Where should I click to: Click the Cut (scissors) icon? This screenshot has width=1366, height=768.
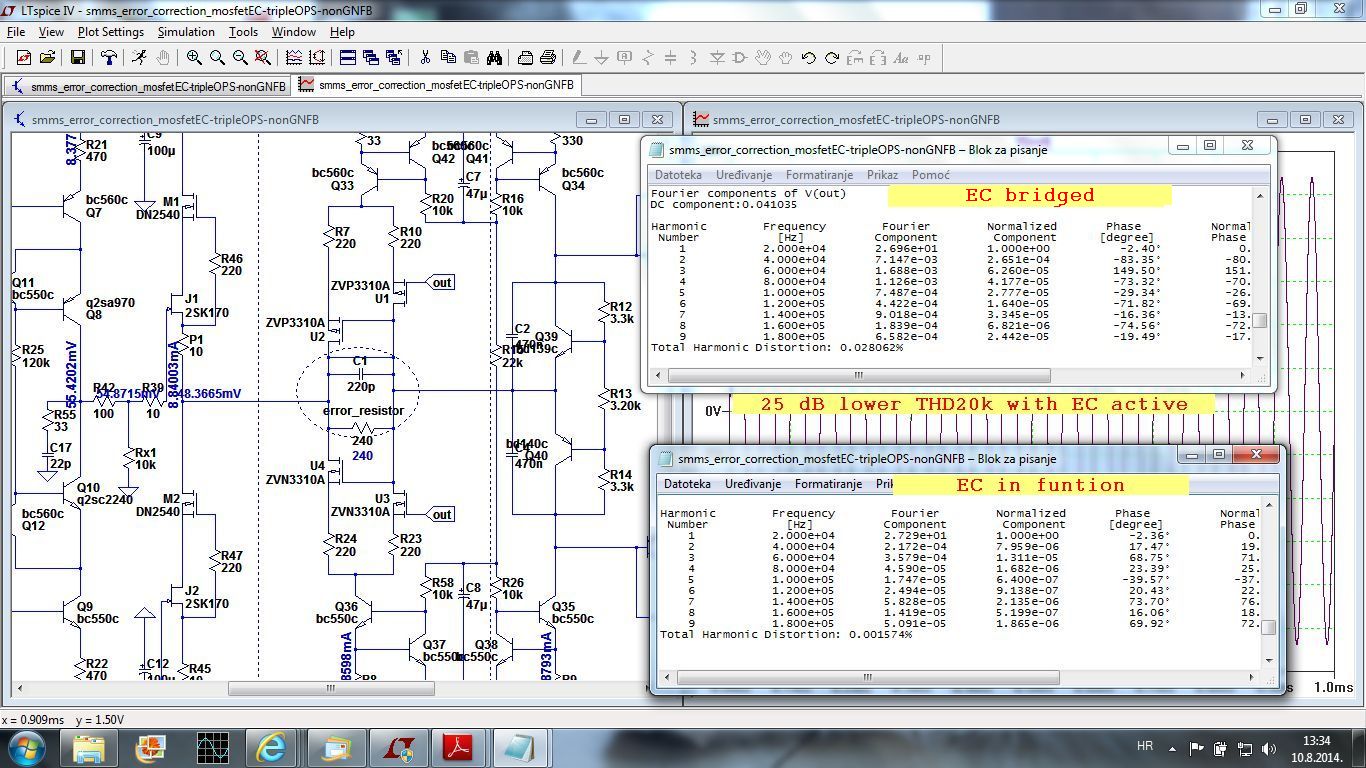pos(425,58)
